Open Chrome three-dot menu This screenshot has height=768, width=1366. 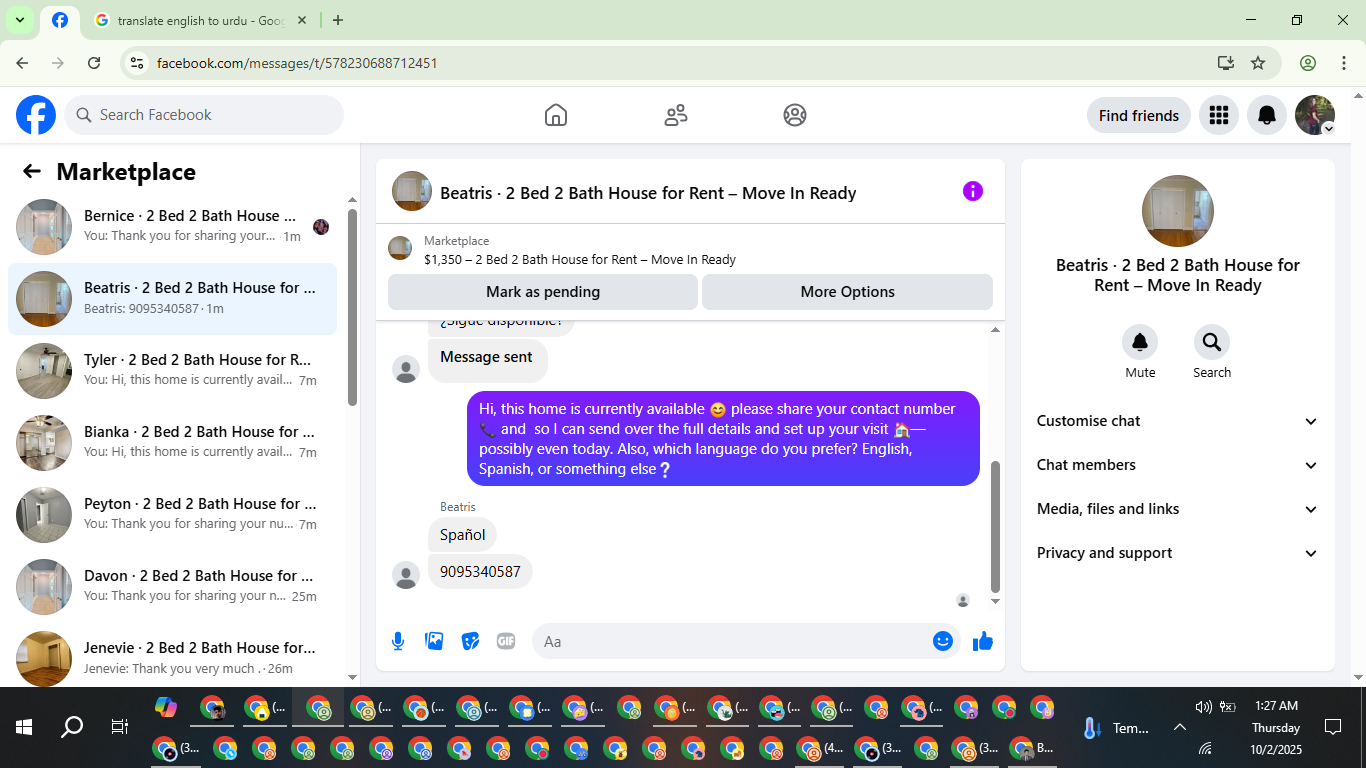tap(1344, 63)
